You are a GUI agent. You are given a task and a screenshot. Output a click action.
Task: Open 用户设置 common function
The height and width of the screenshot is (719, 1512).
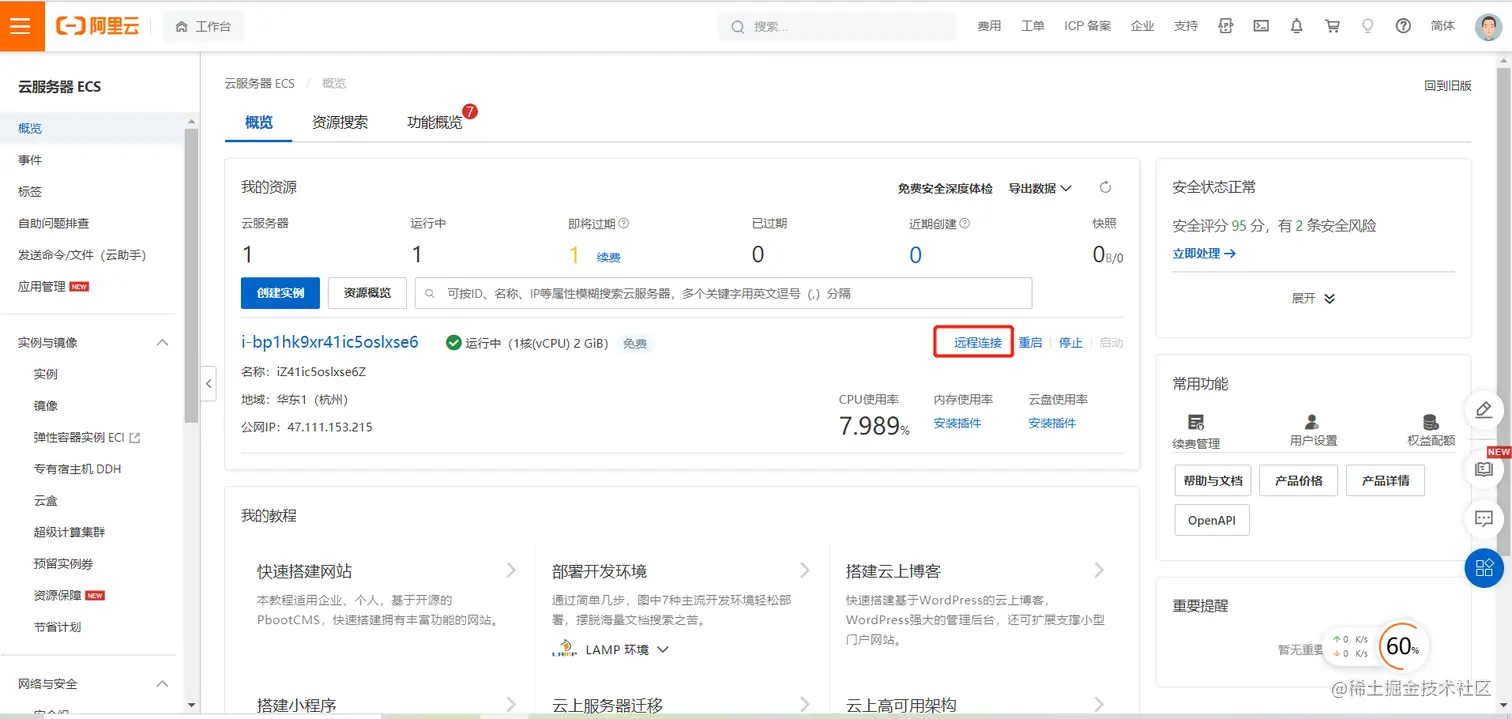point(1313,432)
